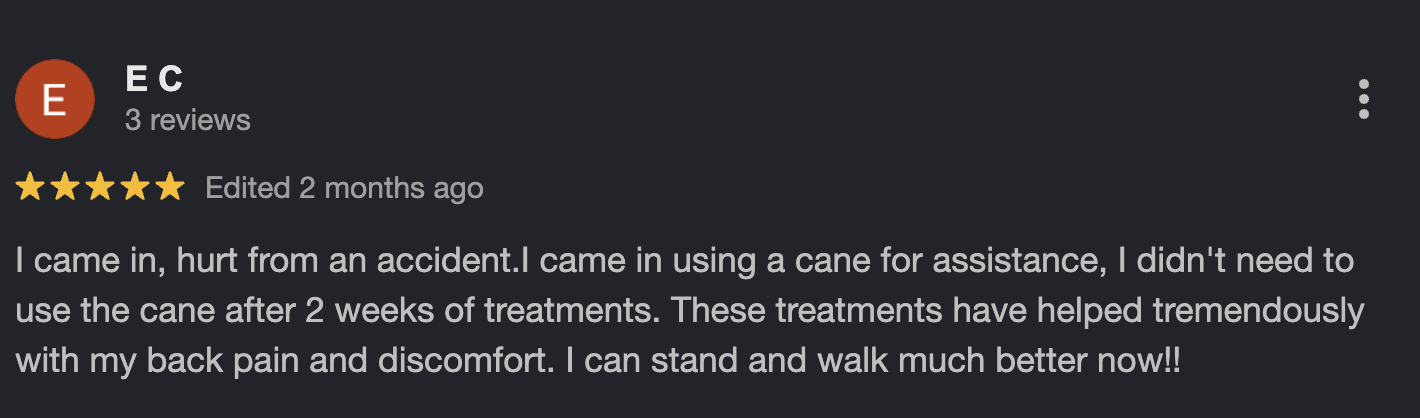
Task: Click the fourth gold rating star
Action: point(135,187)
